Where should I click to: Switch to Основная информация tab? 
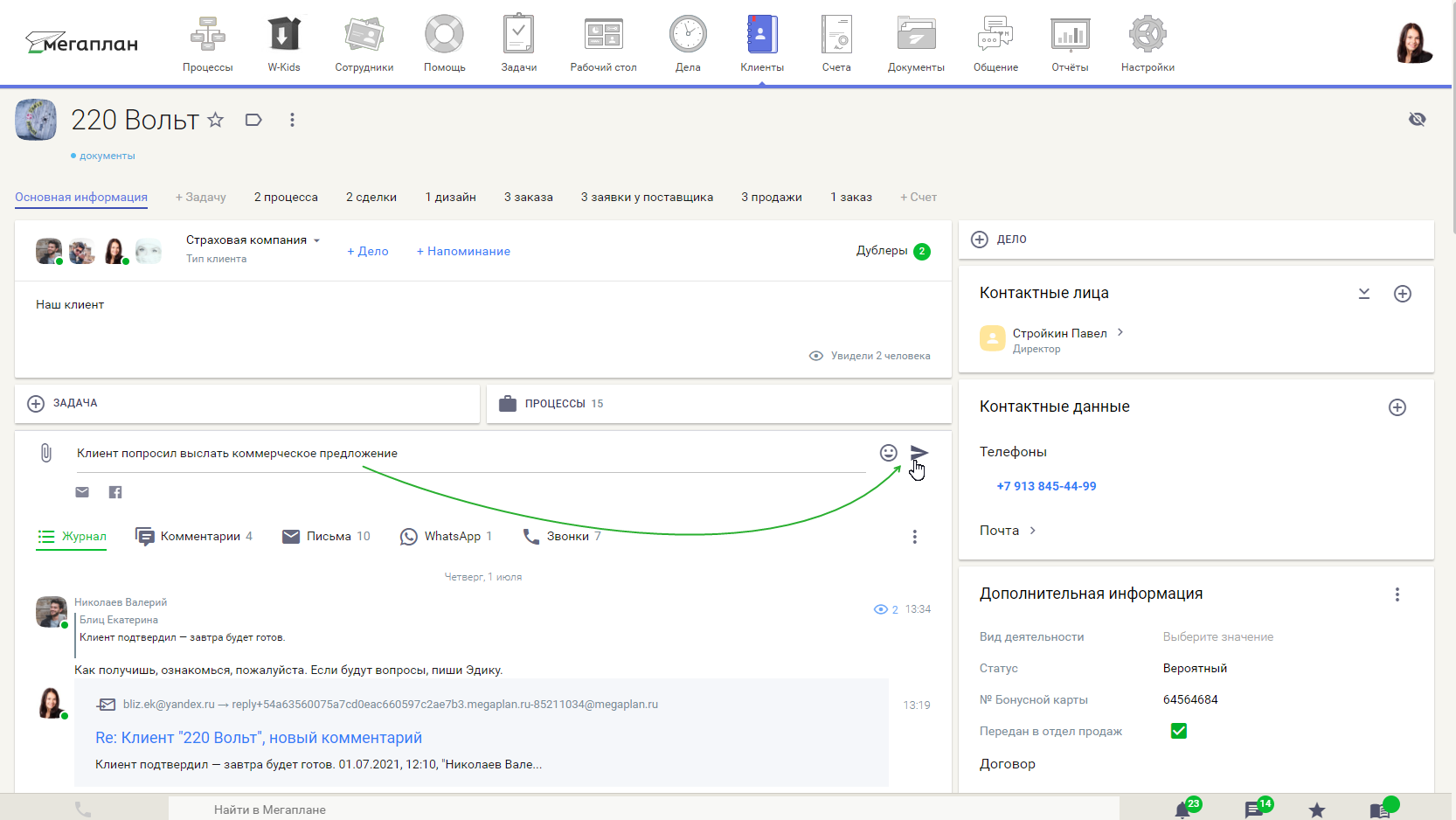[81, 197]
